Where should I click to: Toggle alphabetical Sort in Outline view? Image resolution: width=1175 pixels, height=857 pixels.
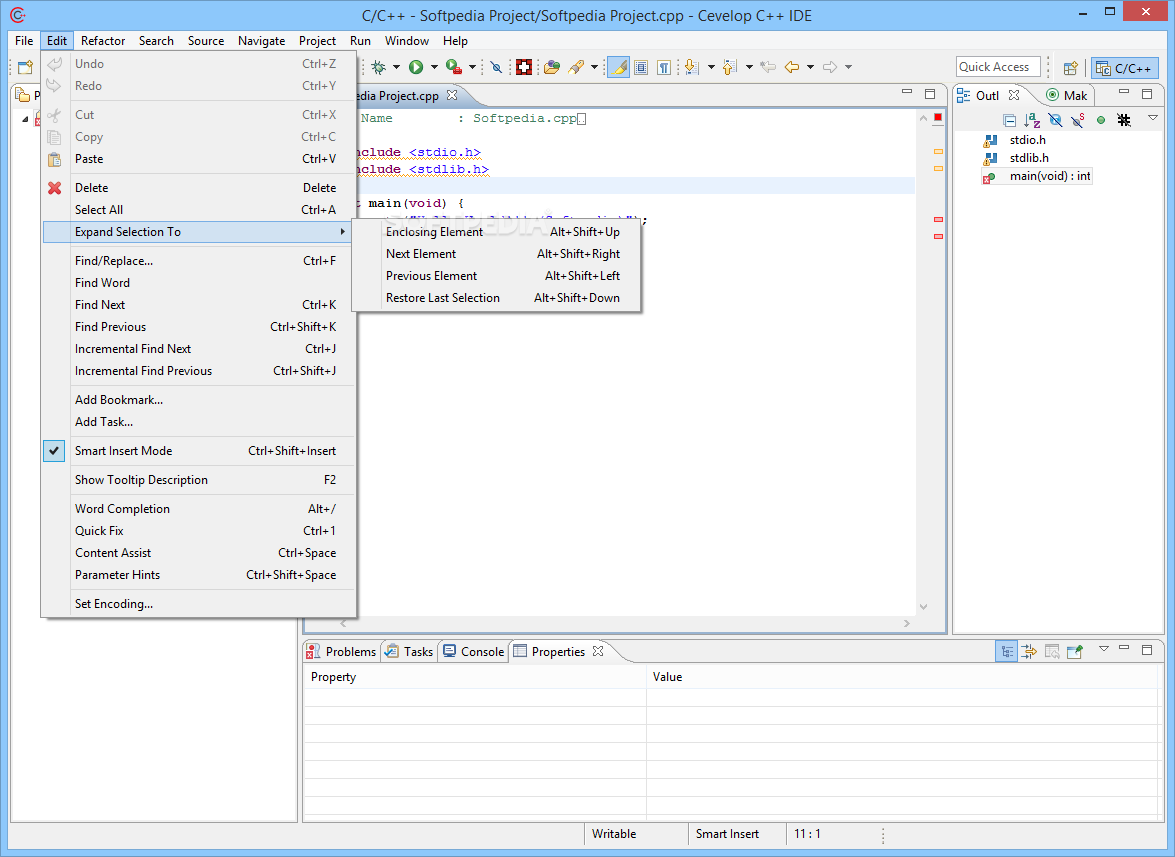coord(1033,120)
